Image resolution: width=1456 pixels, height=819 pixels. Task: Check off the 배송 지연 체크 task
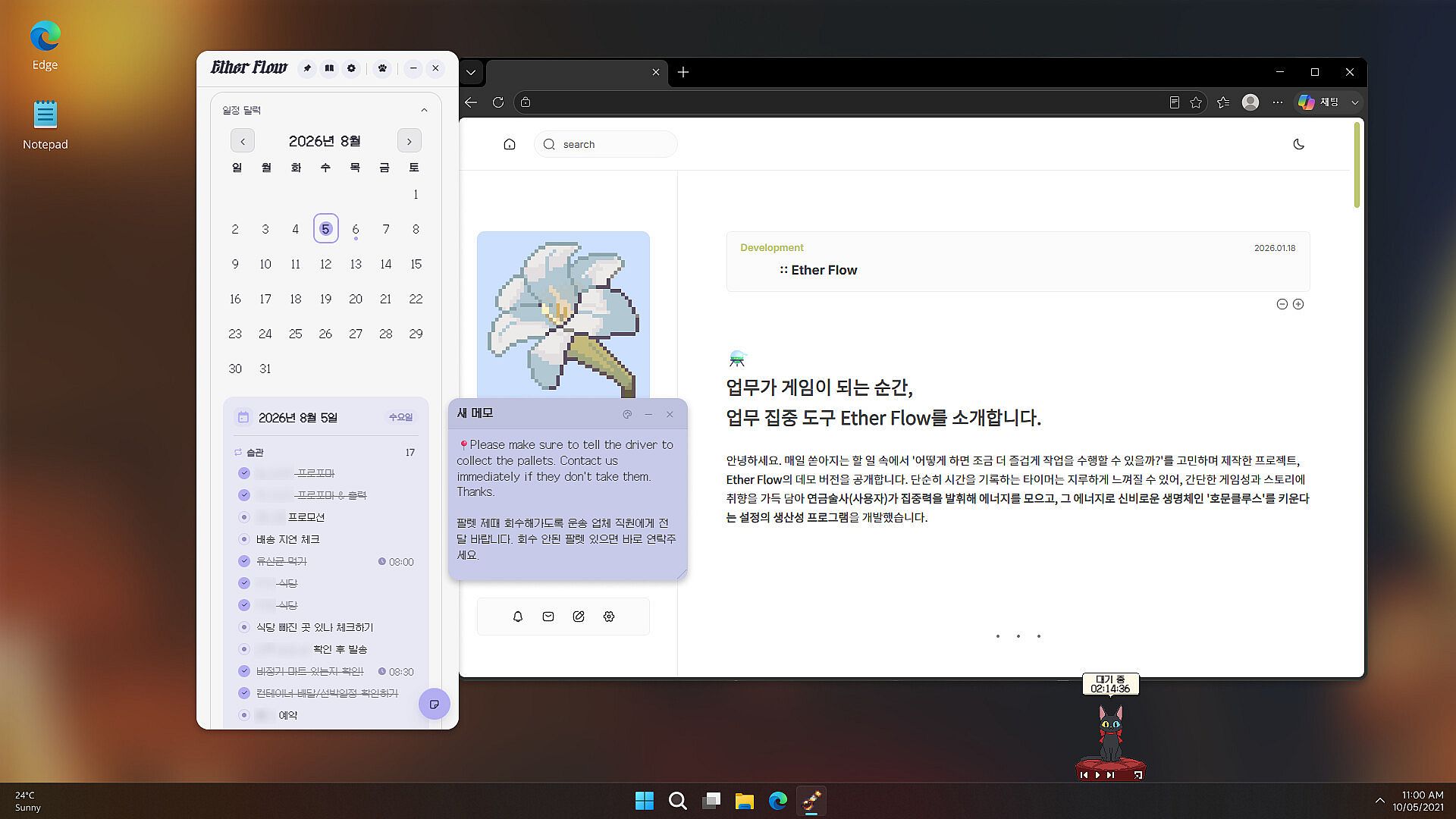pos(244,539)
